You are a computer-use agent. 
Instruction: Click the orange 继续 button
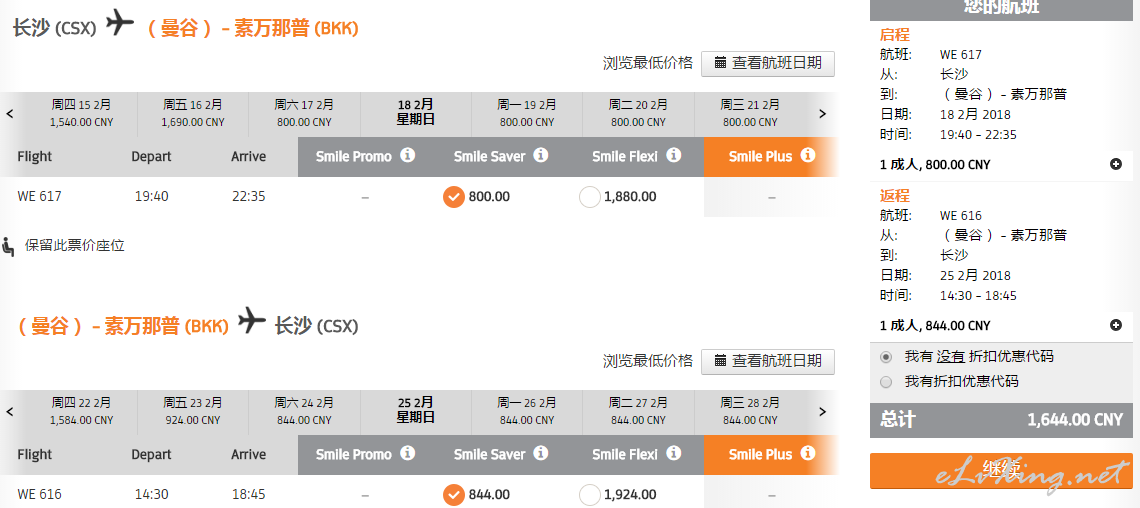(x=1001, y=470)
